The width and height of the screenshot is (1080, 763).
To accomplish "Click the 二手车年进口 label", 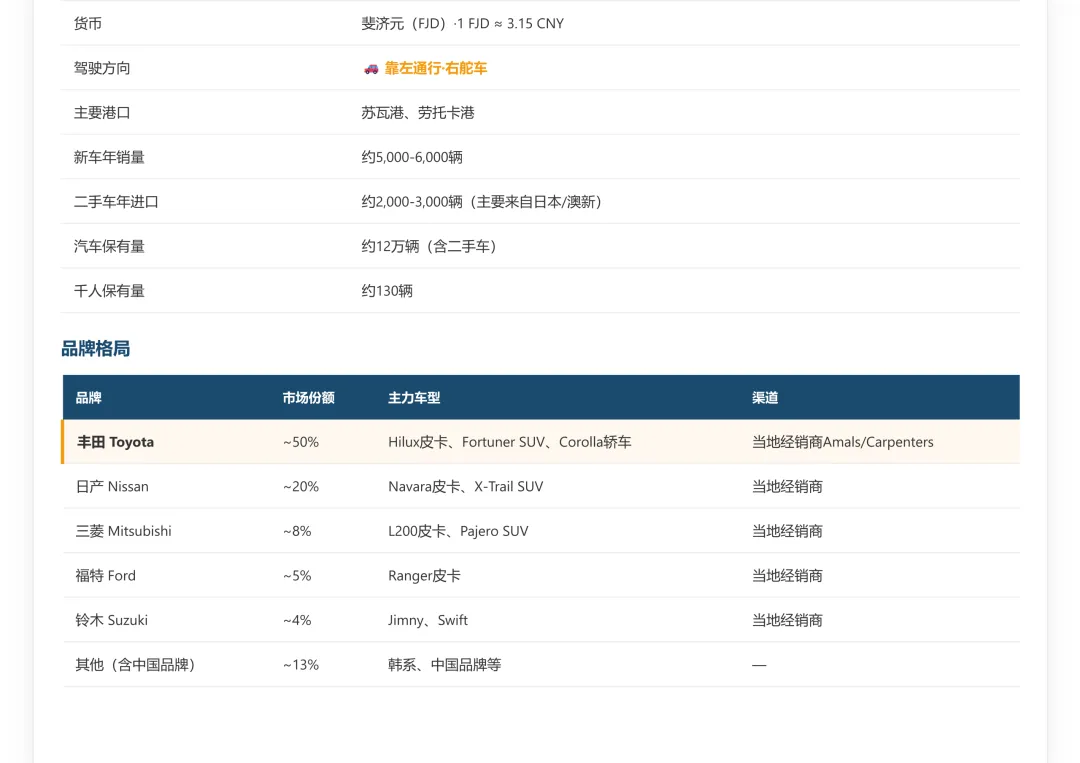I will (x=116, y=202).
